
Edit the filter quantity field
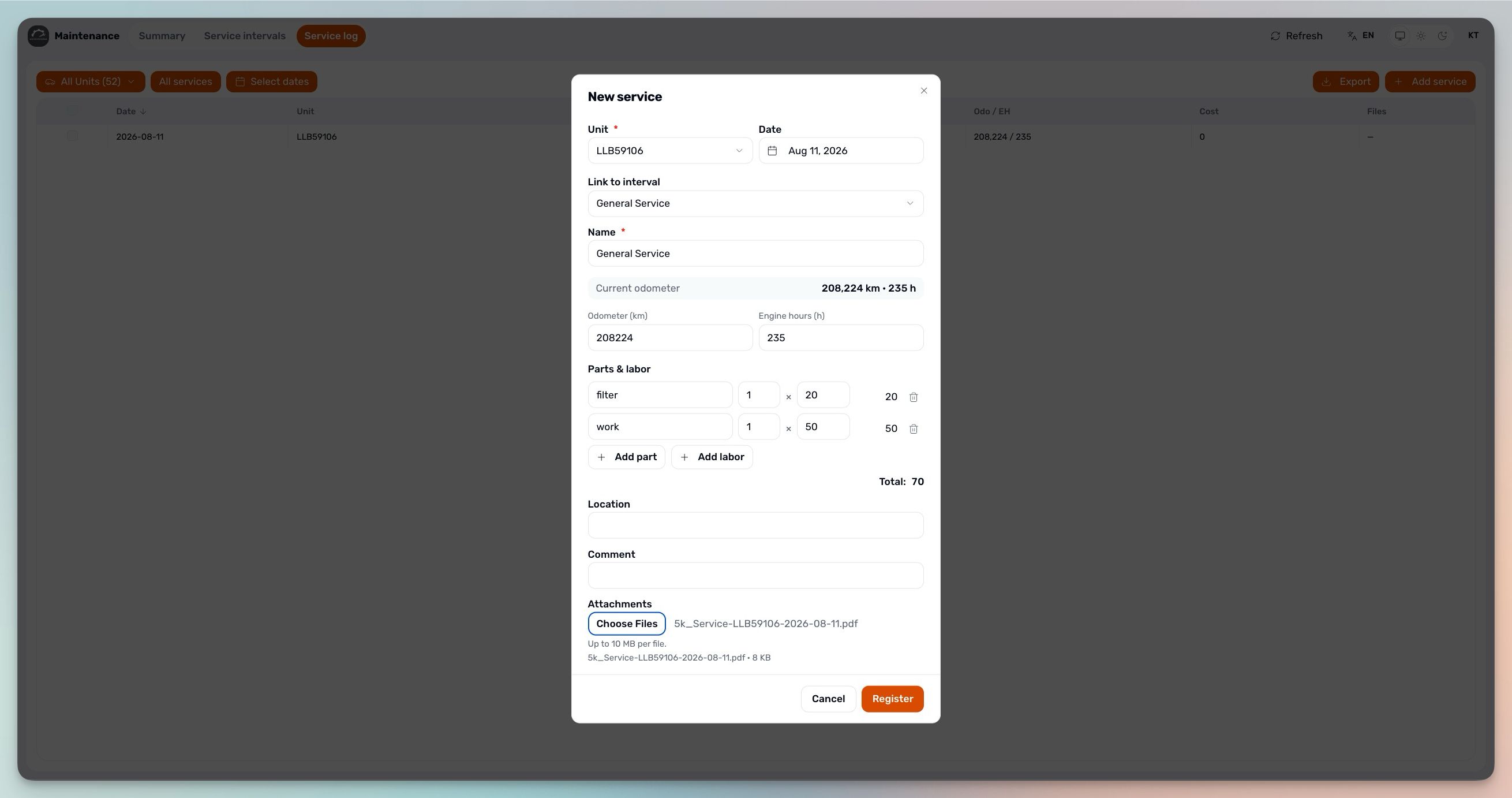tap(758, 395)
